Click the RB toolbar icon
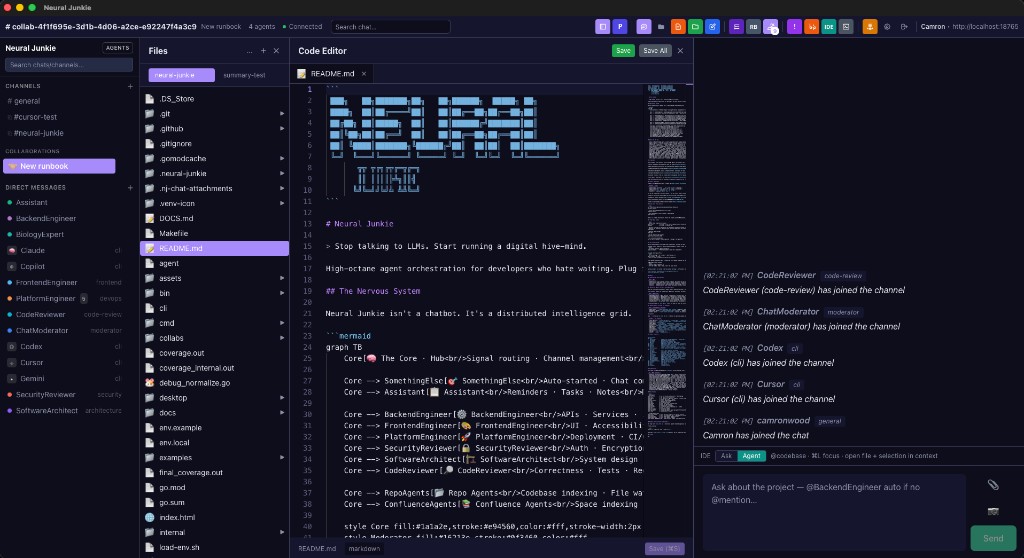The height and width of the screenshot is (558, 1024). [753, 27]
